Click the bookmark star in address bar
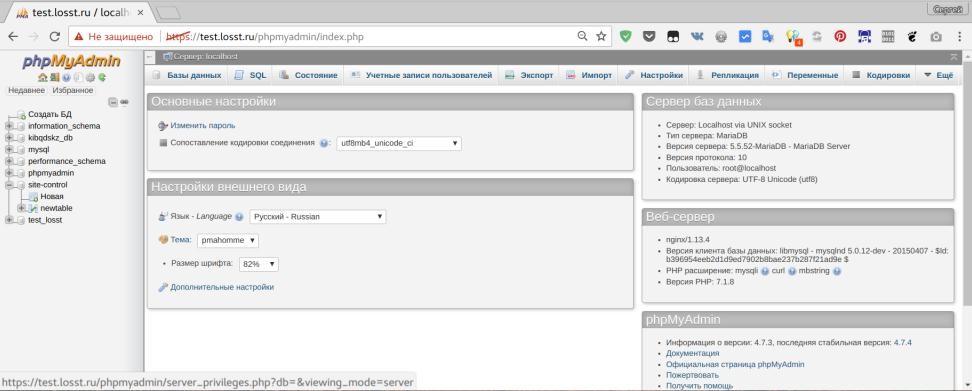The width and height of the screenshot is (972, 391). pyautogui.click(x=601, y=37)
